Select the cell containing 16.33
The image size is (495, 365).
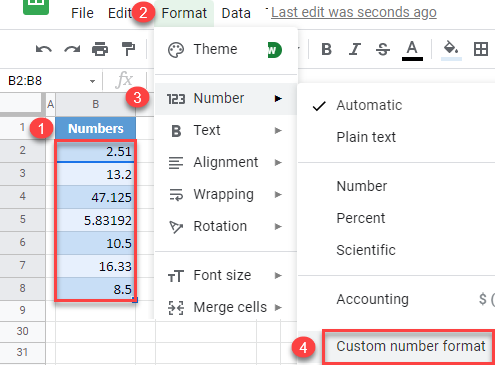tap(95, 266)
